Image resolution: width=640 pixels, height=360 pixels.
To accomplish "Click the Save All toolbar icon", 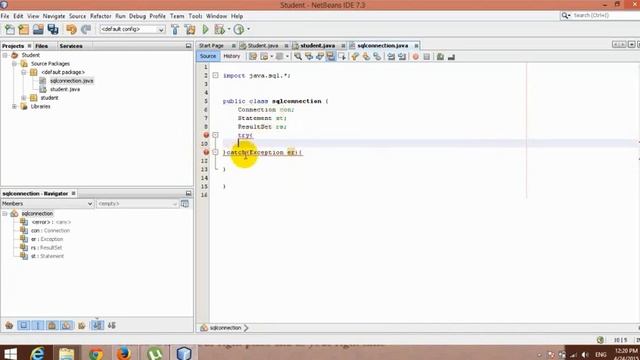I will [53, 29].
